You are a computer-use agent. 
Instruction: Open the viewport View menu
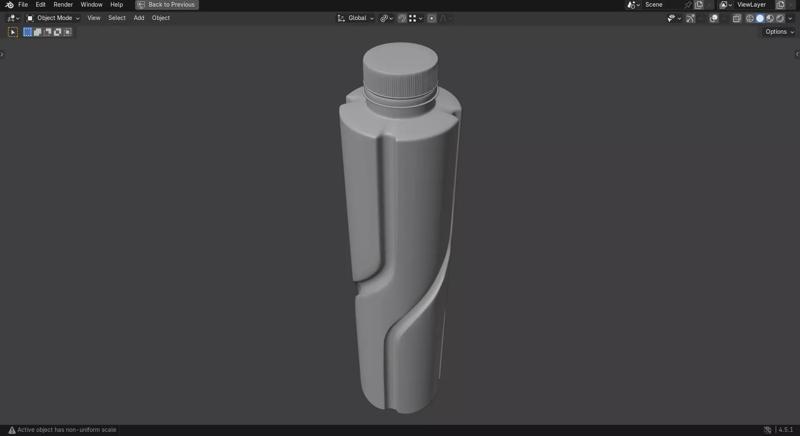click(x=94, y=18)
